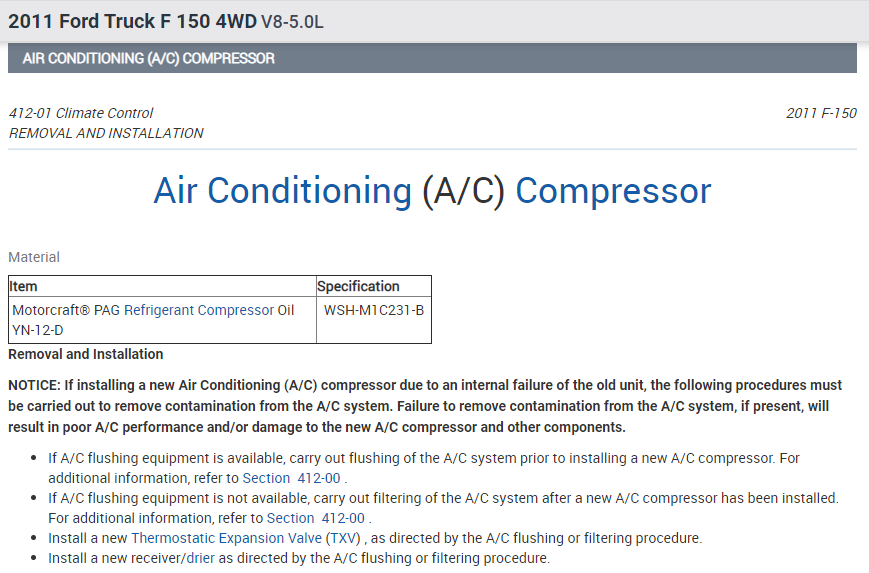Select the "Item" column header in the table
Image resolution: width=869 pixels, height=573 pixels.
click(23, 286)
